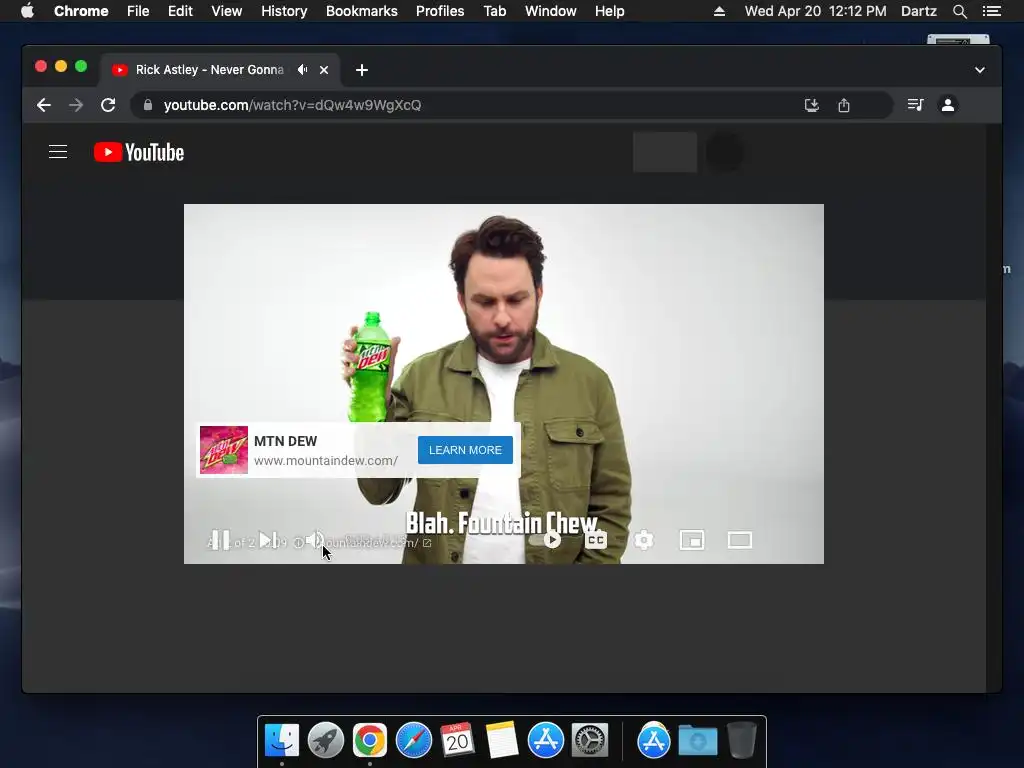1024x768 pixels.
Task: Open the File menu
Action: 138,11
